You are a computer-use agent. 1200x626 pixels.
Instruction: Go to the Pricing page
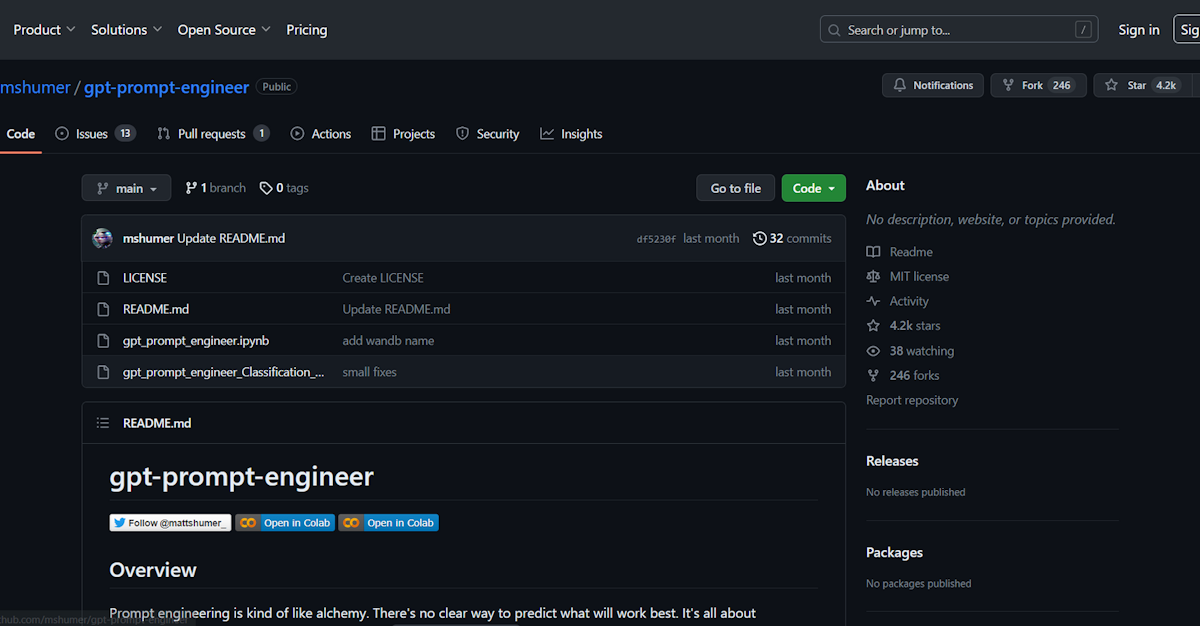pyautogui.click(x=307, y=30)
